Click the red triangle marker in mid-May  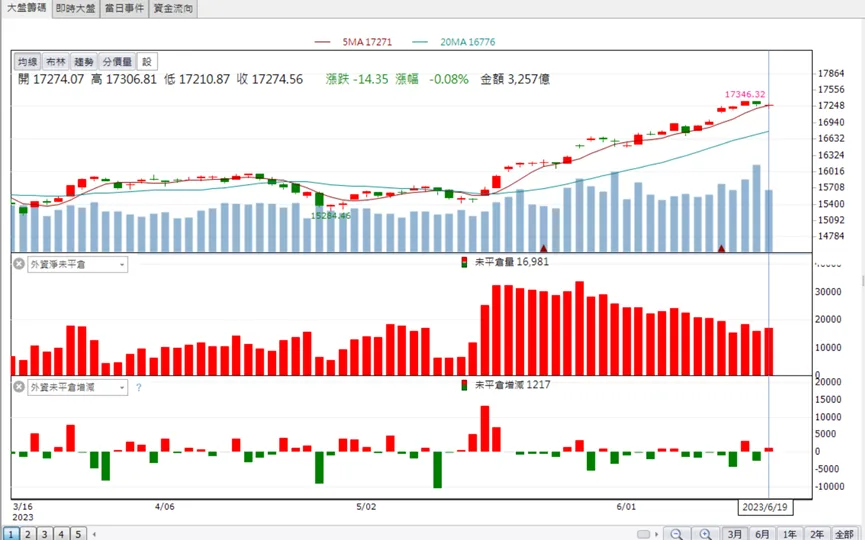543,249
